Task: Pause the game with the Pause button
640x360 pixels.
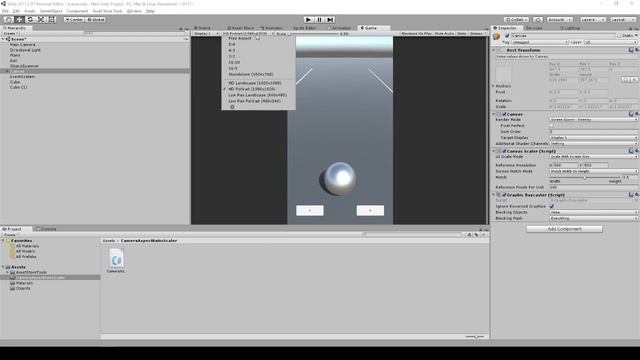Action: point(320,20)
